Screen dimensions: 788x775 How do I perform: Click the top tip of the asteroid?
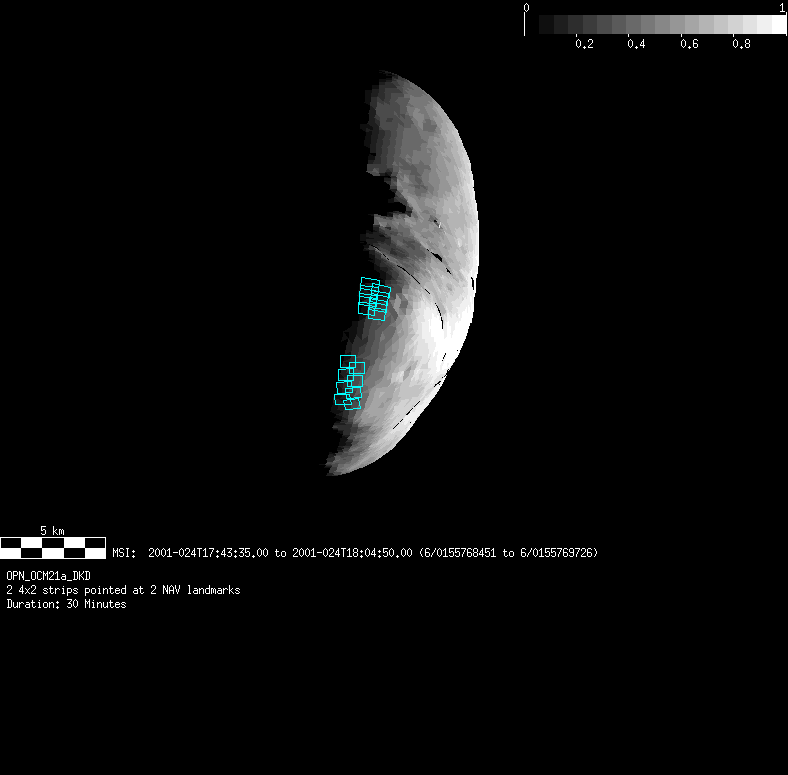[x=385, y=73]
